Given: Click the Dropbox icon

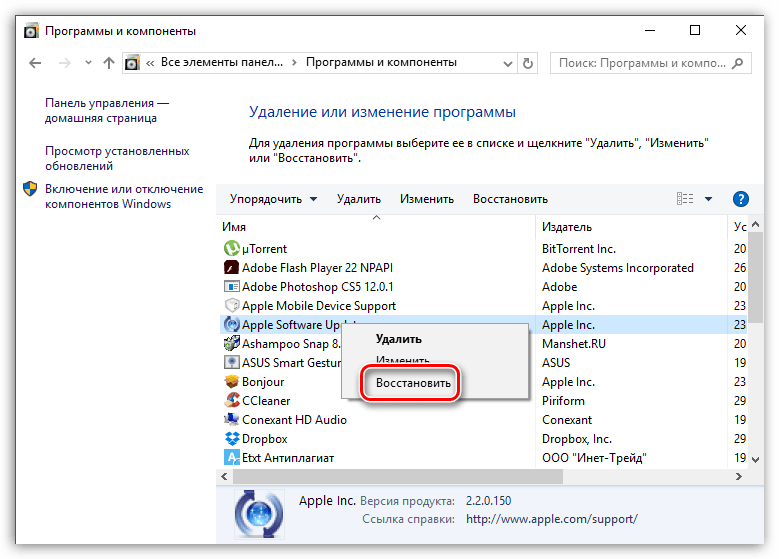Looking at the screenshot, I should pyautogui.click(x=232, y=439).
